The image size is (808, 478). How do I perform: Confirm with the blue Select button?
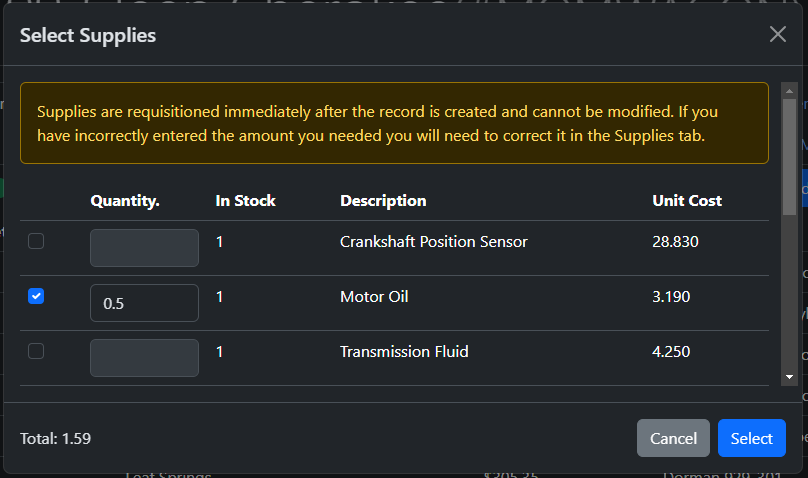coord(751,438)
